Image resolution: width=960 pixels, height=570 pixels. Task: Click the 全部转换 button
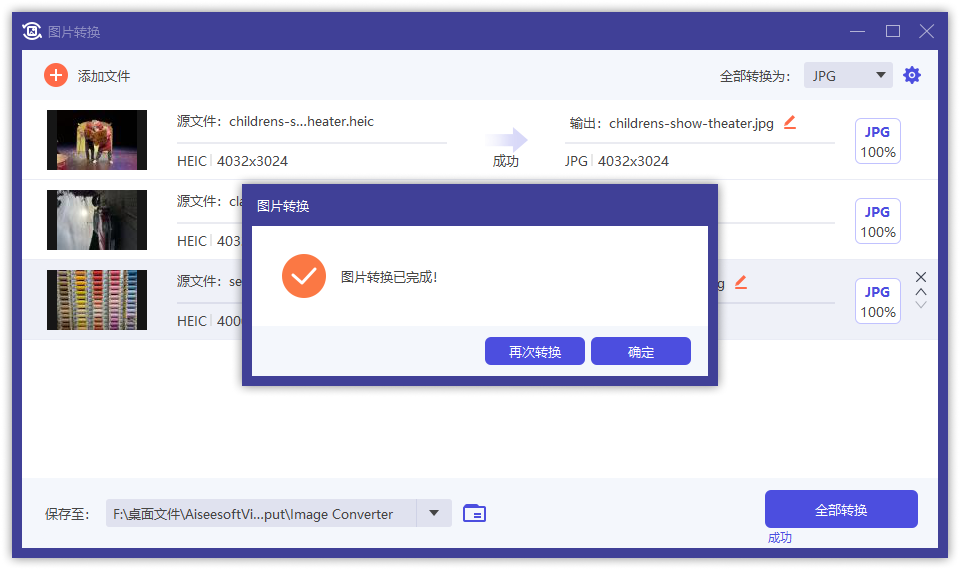(x=841, y=509)
